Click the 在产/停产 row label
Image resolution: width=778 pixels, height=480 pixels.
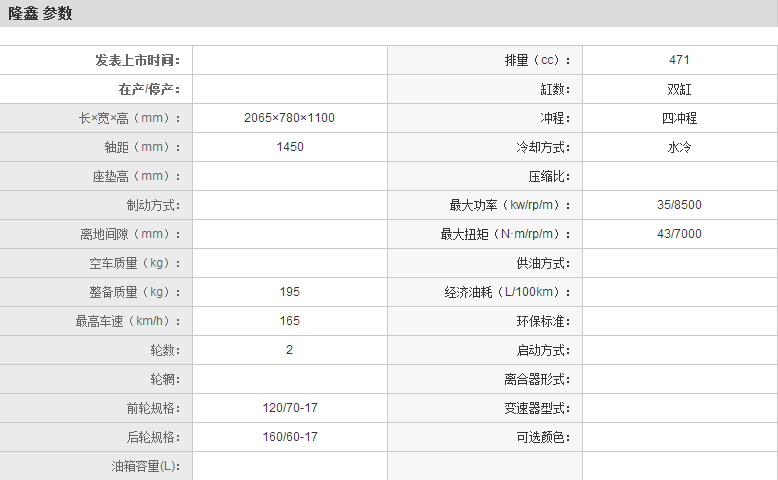149,90
